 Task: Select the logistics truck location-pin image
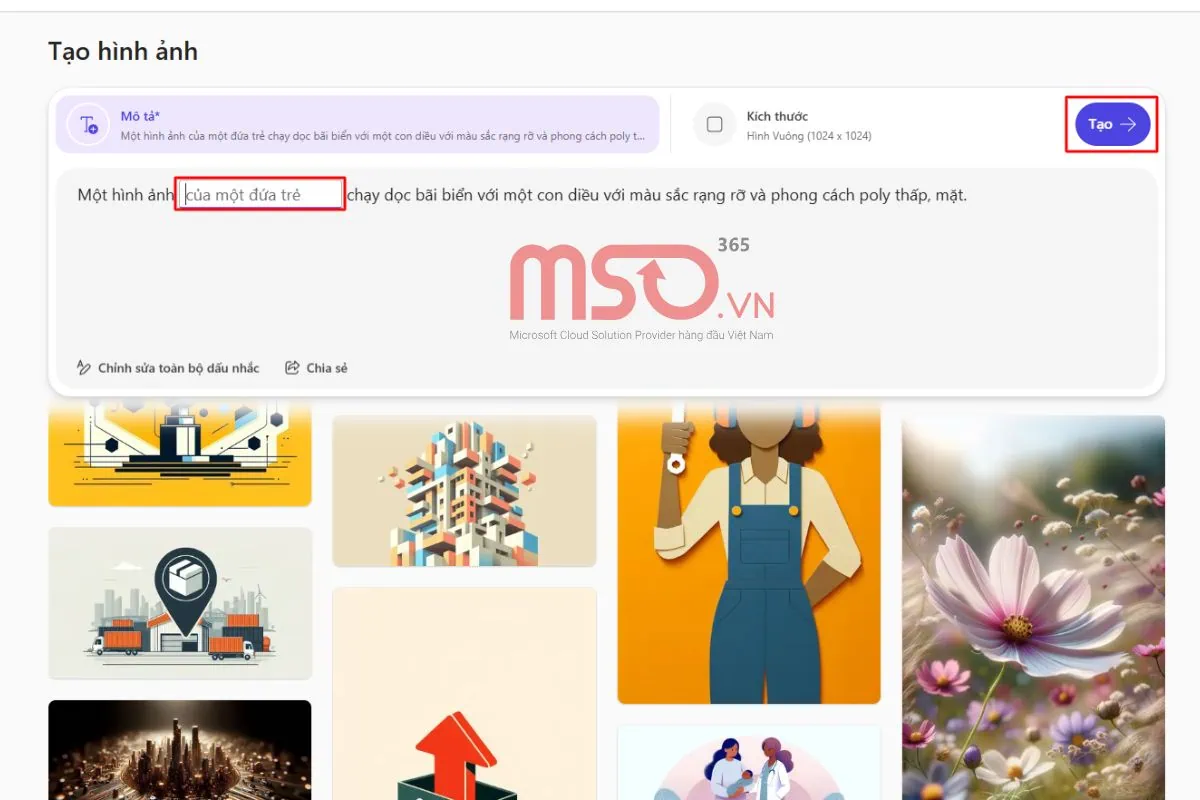[x=179, y=603]
